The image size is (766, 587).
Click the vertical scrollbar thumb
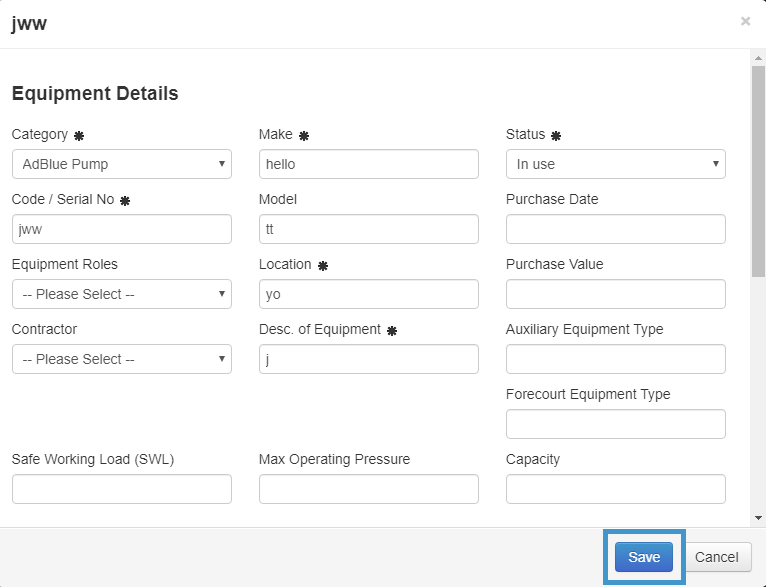tap(758, 171)
